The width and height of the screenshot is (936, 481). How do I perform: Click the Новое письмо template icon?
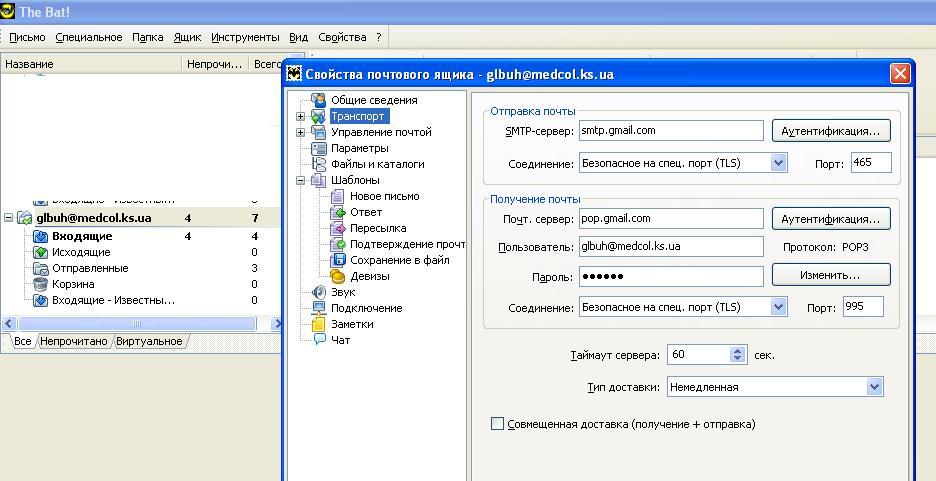click(338, 196)
